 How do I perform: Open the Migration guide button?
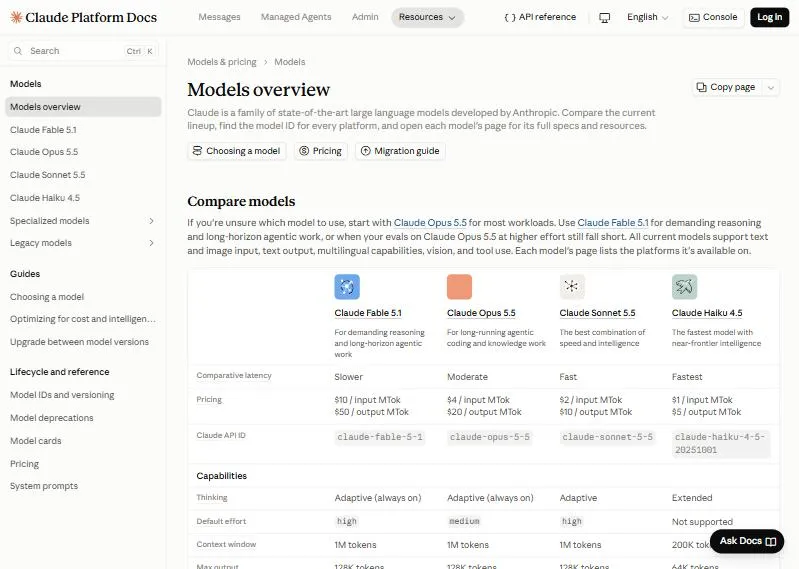click(x=400, y=151)
